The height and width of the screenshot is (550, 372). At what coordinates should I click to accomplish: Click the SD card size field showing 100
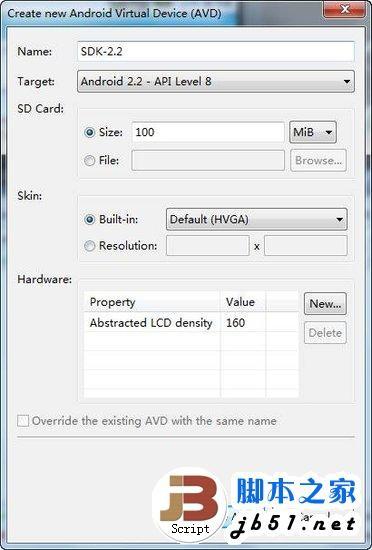coord(208,132)
